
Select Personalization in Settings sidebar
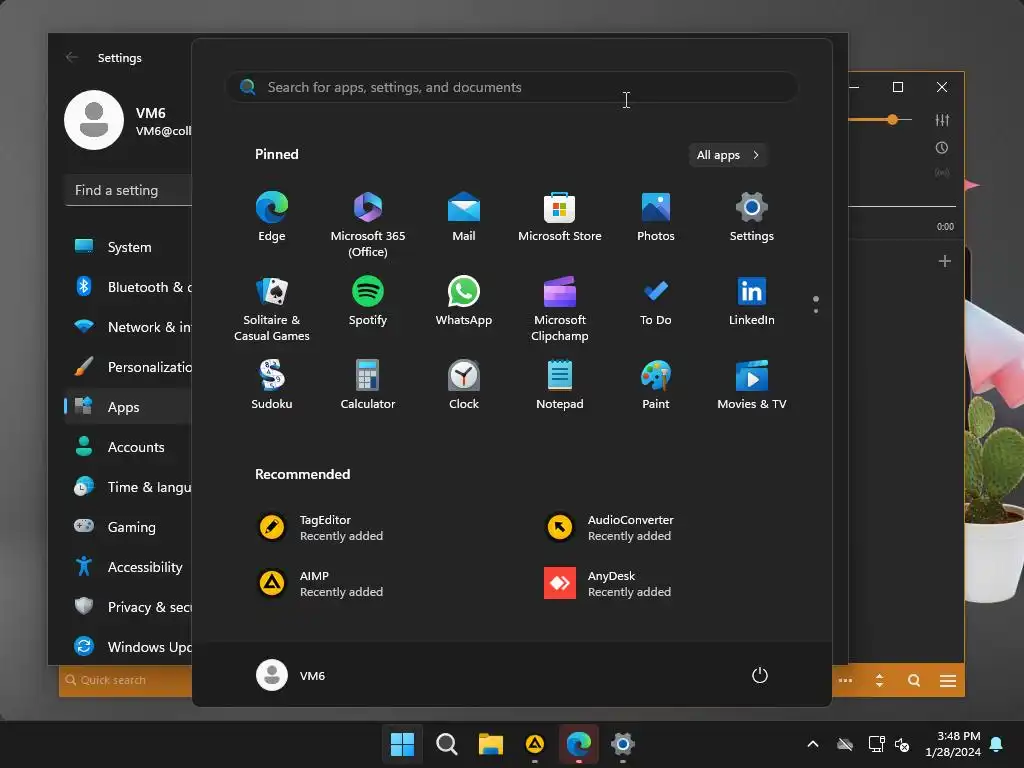click(x=129, y=367)
